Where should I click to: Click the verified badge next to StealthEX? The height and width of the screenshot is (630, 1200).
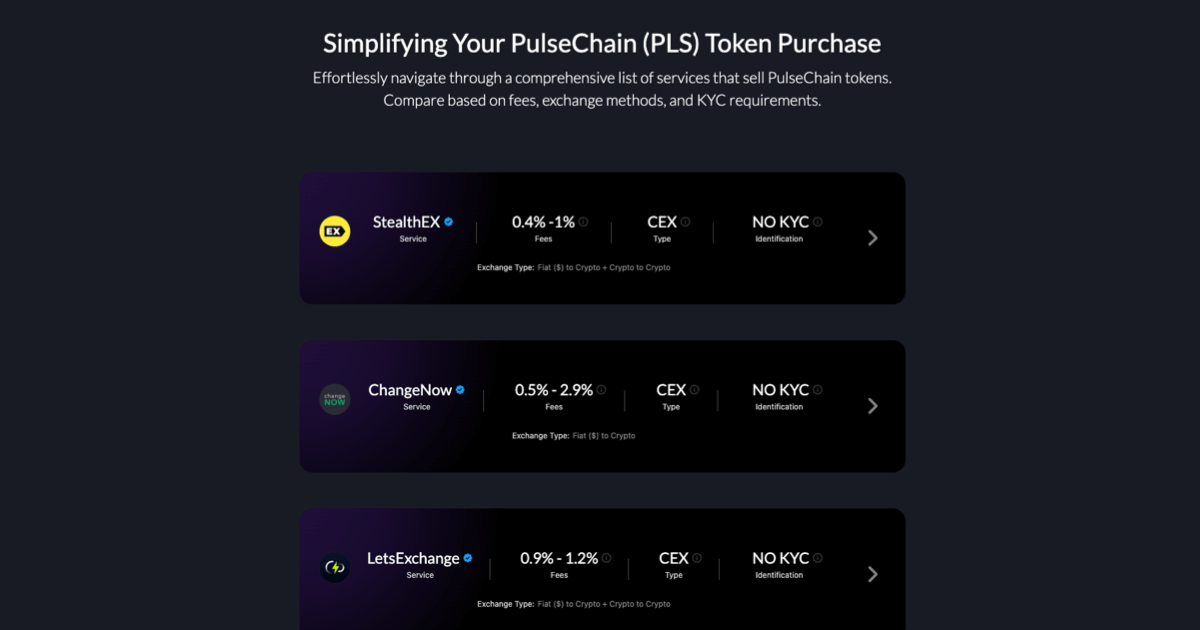450,222
